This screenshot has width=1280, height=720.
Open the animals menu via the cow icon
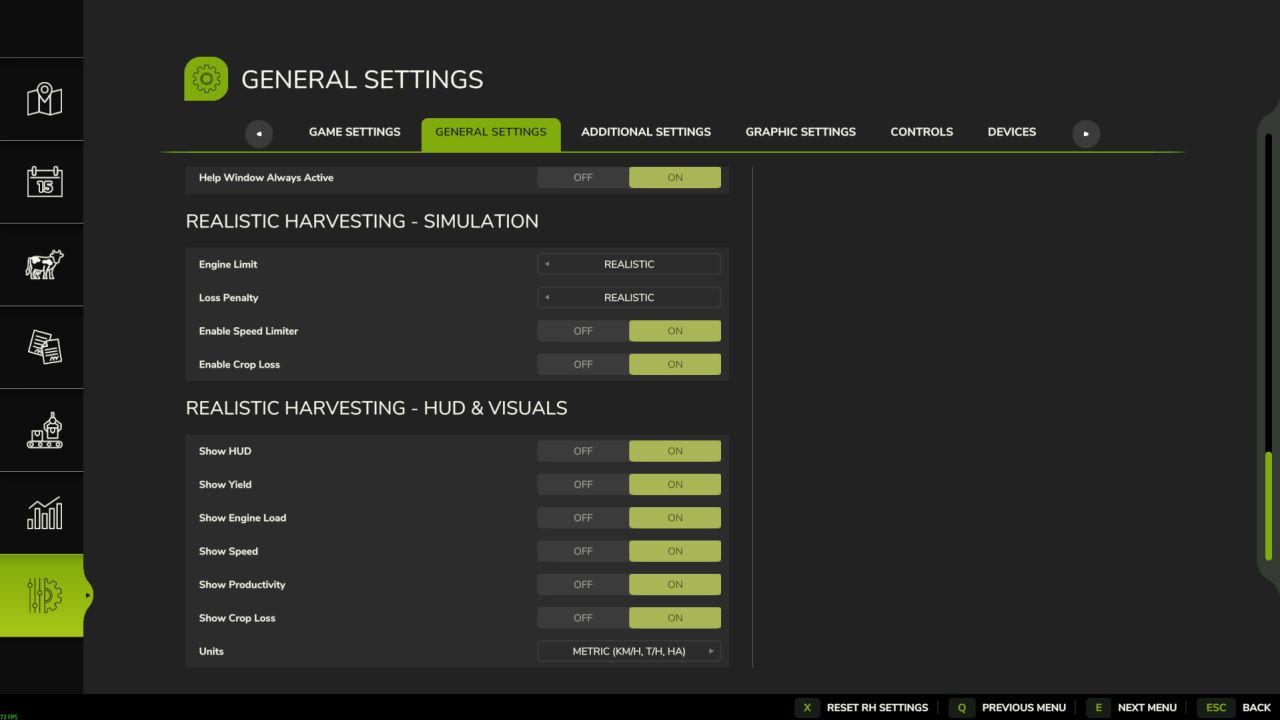[42, 265]
